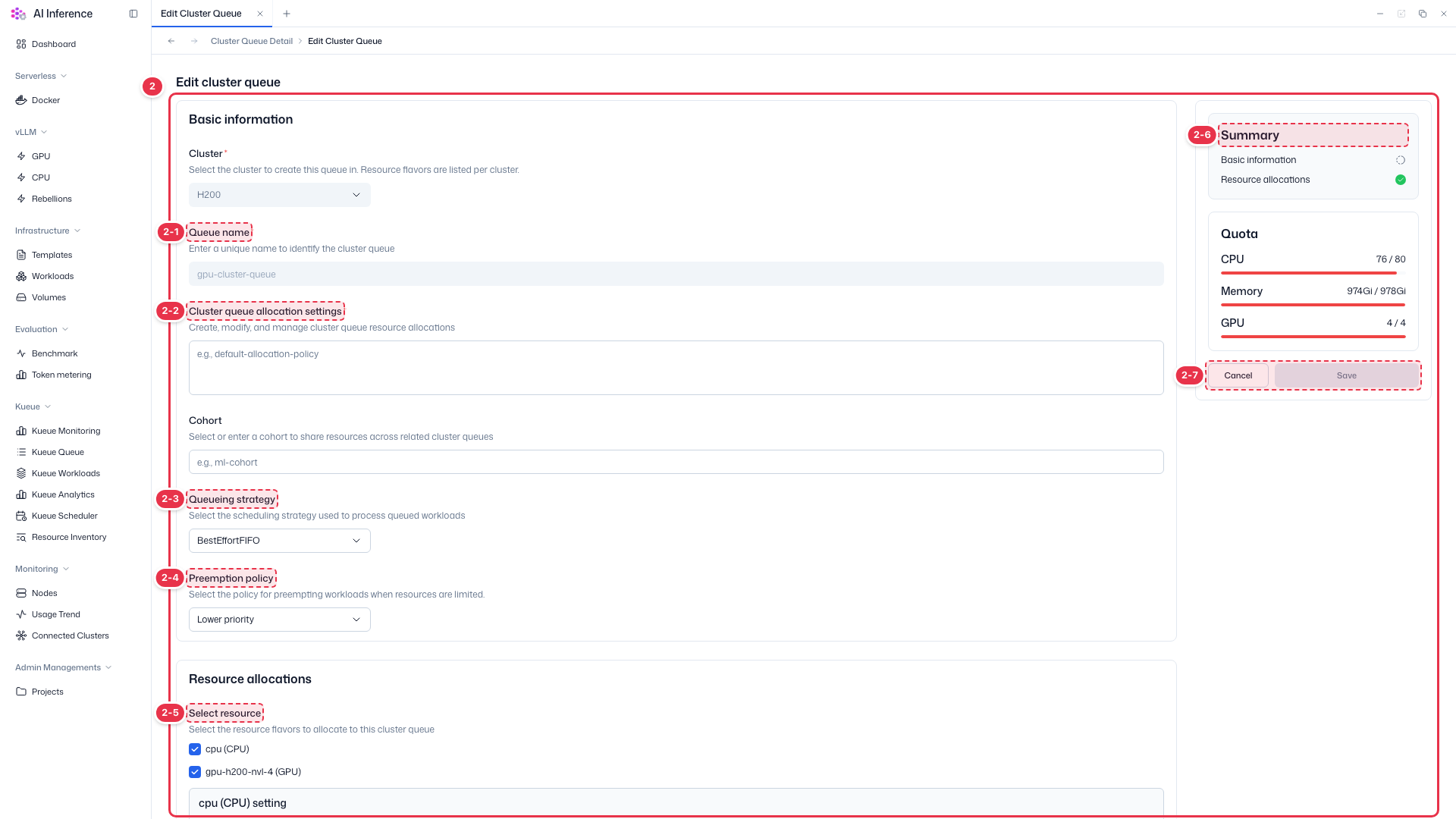Viewport: 1456px width, 819px height.
Task: Open the Kueue Monitoring icon
Action: pos(21,431)
